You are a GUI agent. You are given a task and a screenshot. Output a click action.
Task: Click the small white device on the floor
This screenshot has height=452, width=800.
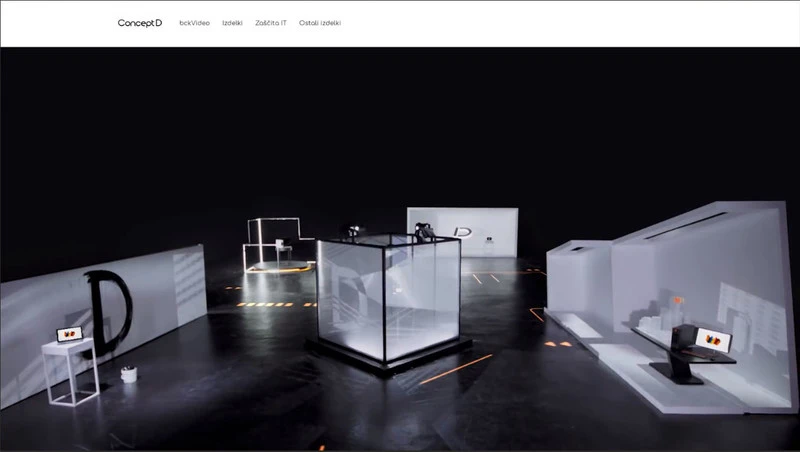128,374
